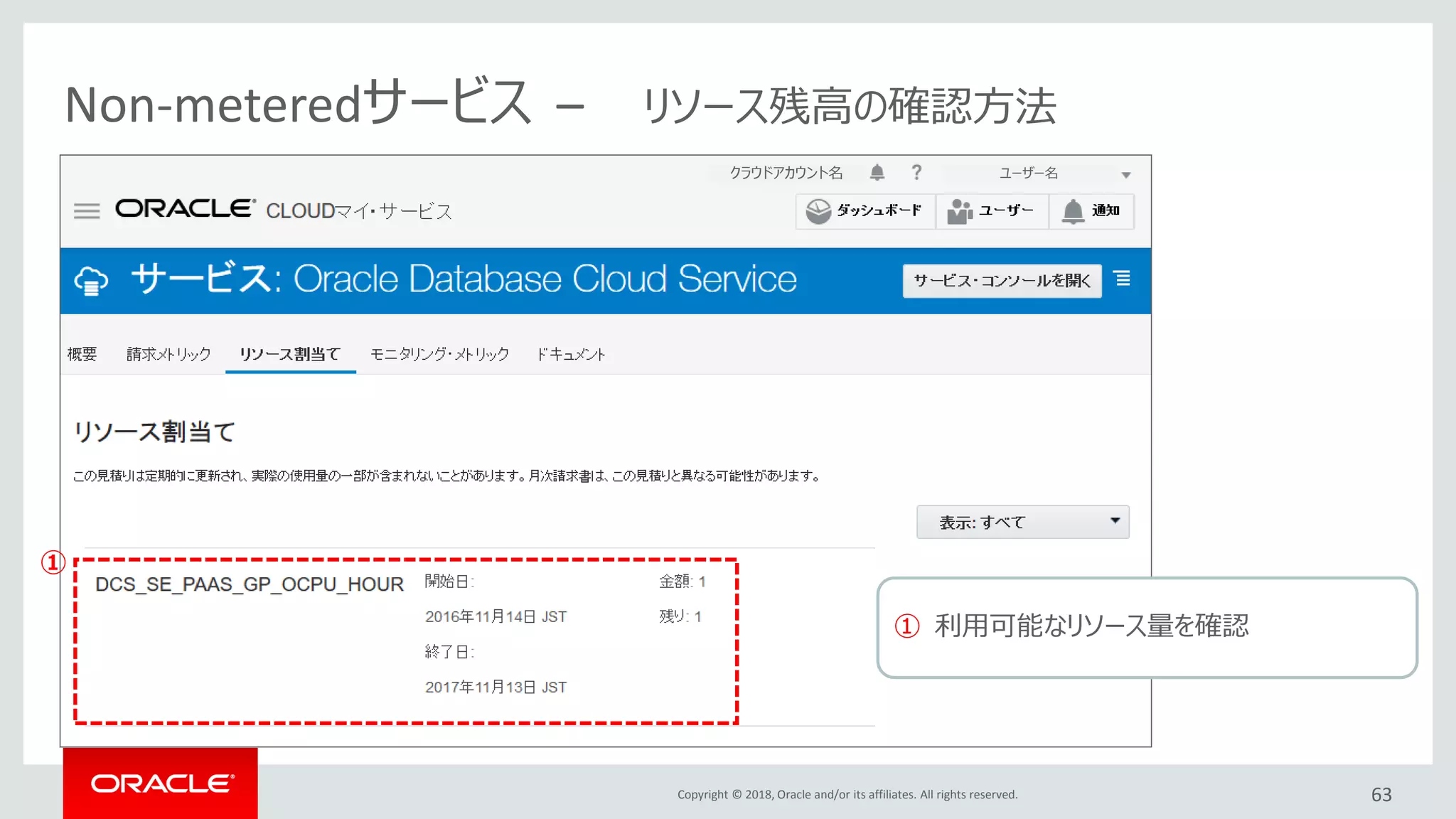Open the service actions menu icon in blue banner

click(1123, 279)
